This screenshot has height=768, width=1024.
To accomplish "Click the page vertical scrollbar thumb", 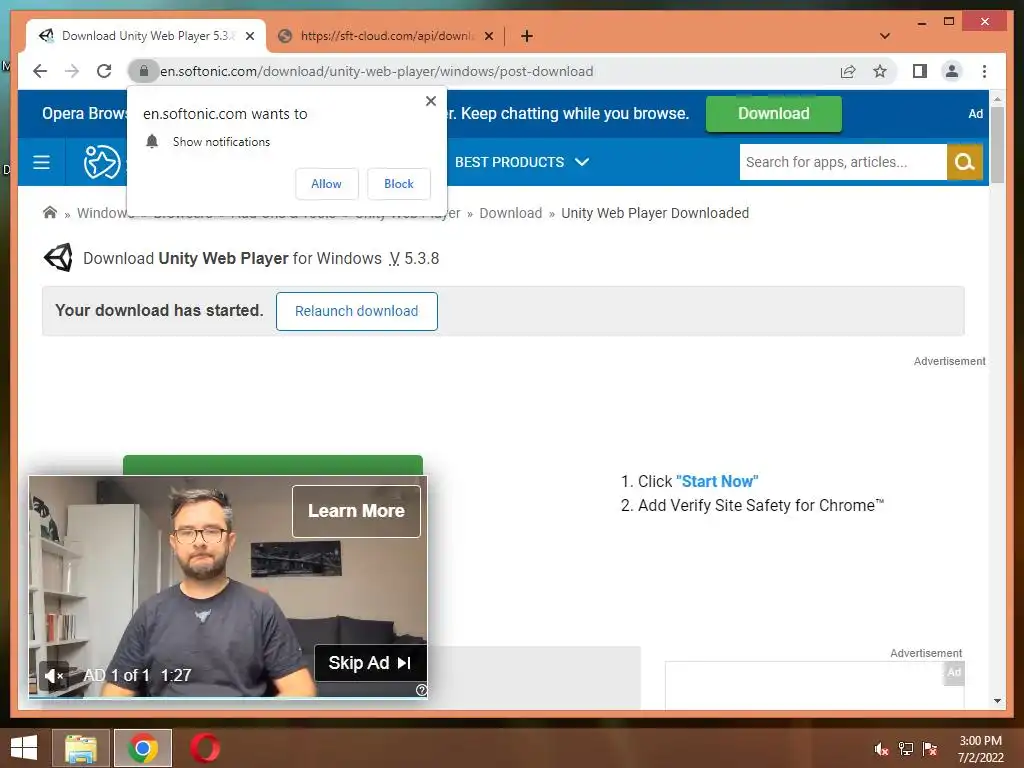I will [x=997, y=144].
